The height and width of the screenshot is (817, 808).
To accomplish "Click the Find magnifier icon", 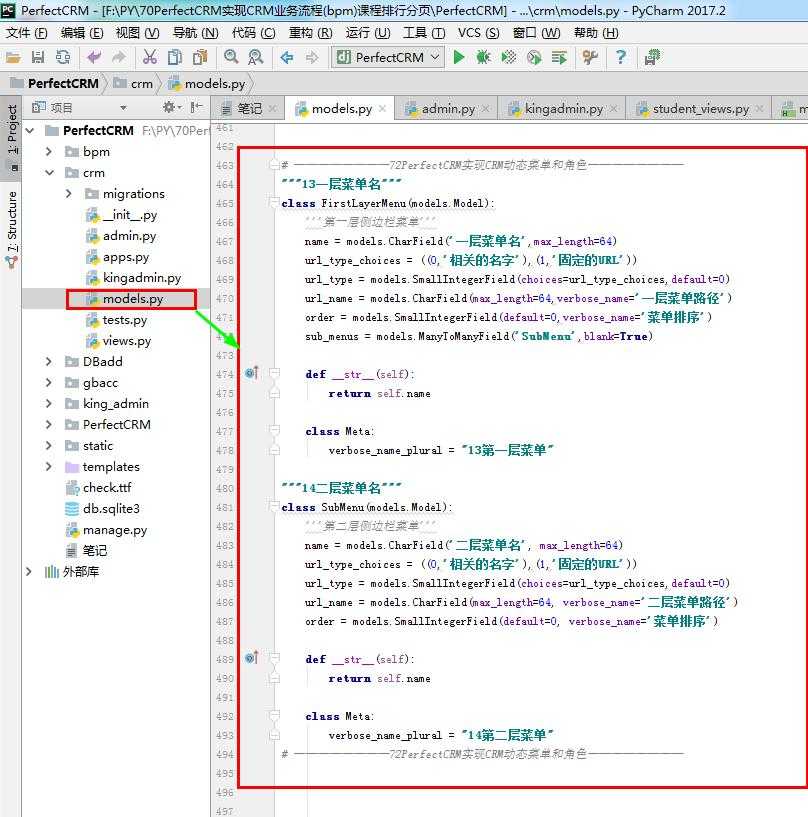I will 231,57.
